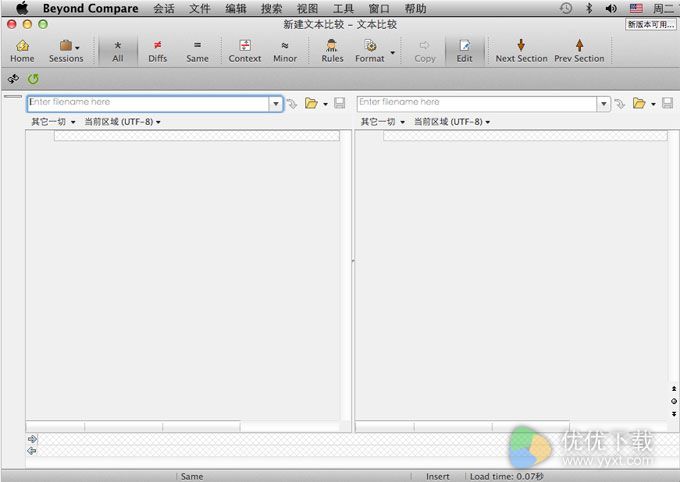Click right pane browse-history arrow icon
680x482 pixels.
pos(620,104)
